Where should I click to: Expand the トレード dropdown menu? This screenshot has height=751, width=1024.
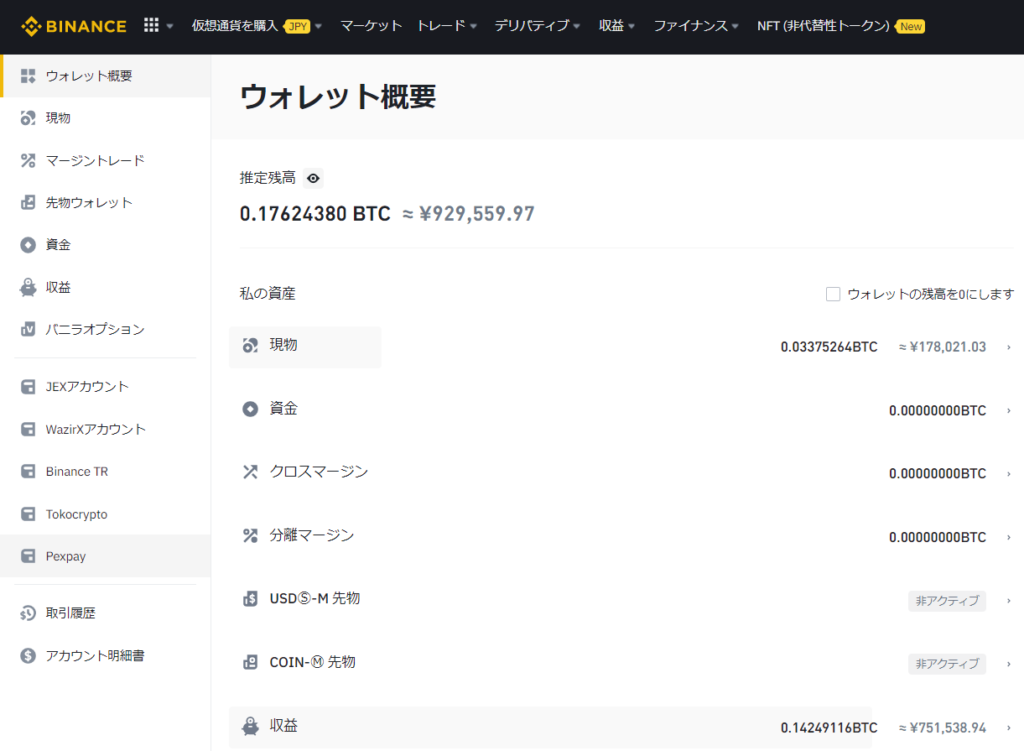coord(447,26)
